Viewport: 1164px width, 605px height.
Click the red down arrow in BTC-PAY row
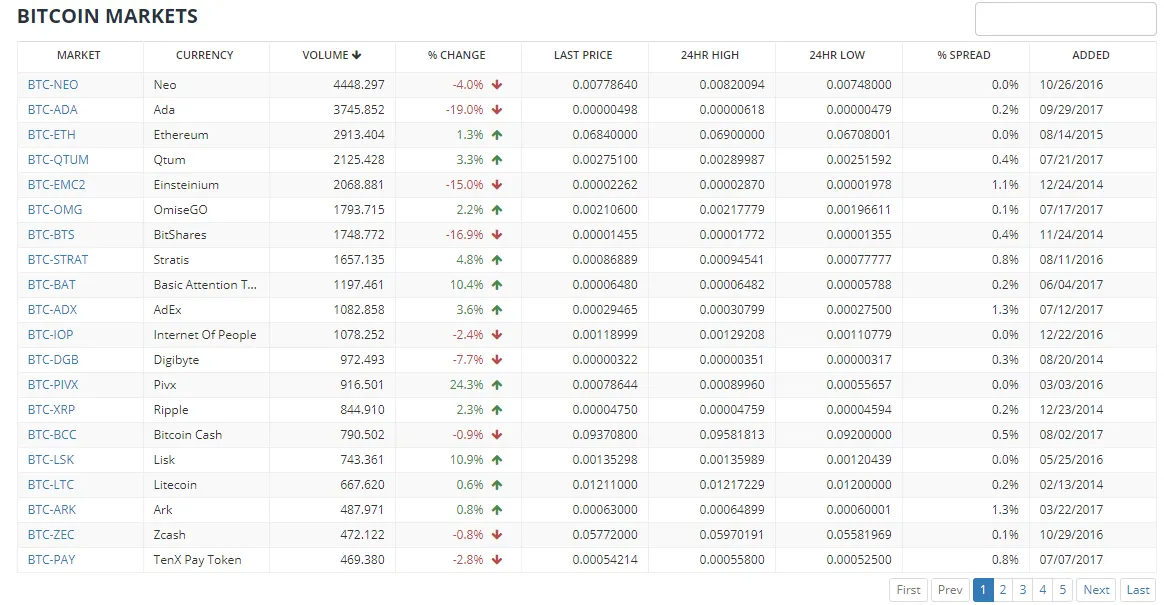click(x=497, y=560)
